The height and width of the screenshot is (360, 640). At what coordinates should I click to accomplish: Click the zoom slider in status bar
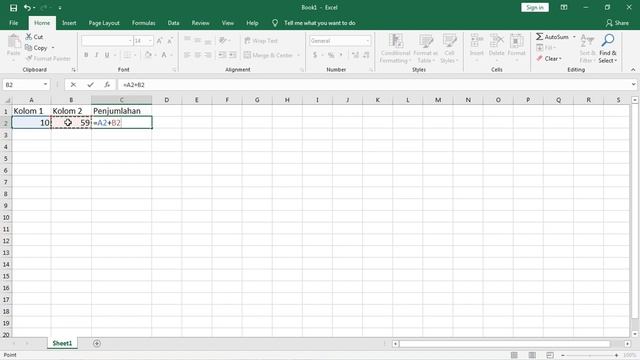tap(589, 356)
